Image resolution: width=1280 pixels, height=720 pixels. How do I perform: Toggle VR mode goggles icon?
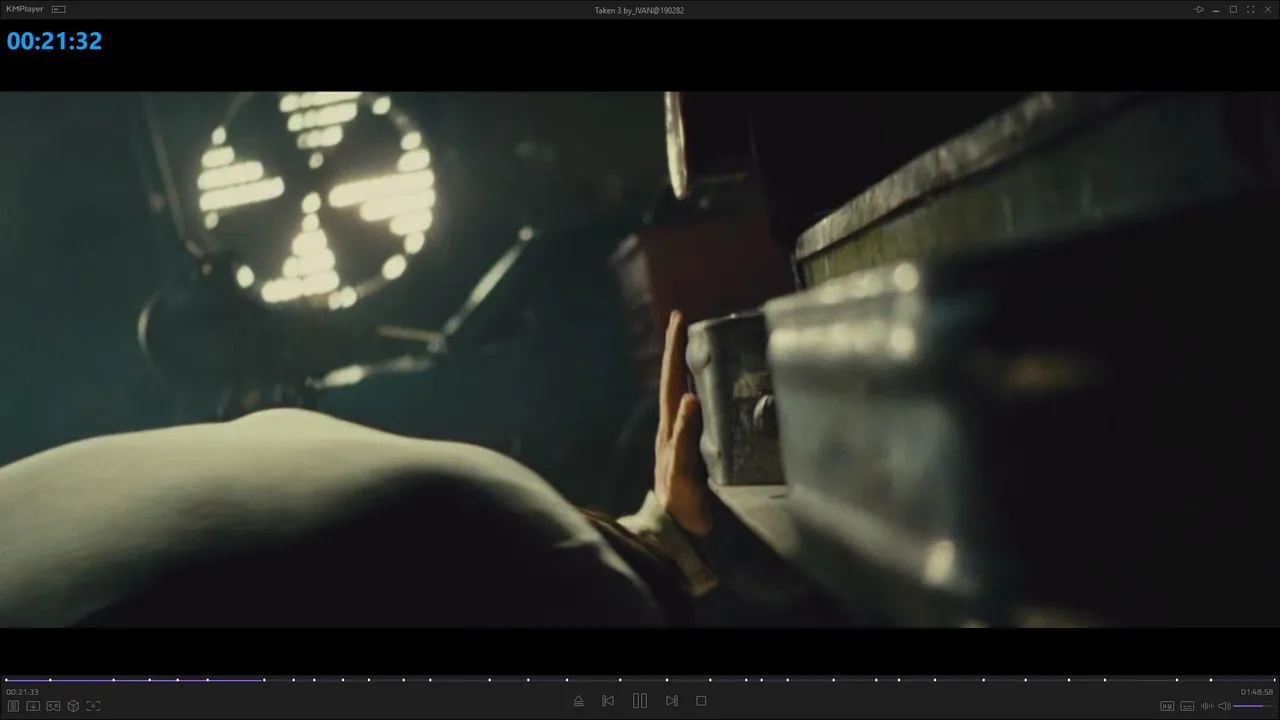(53, 706)
